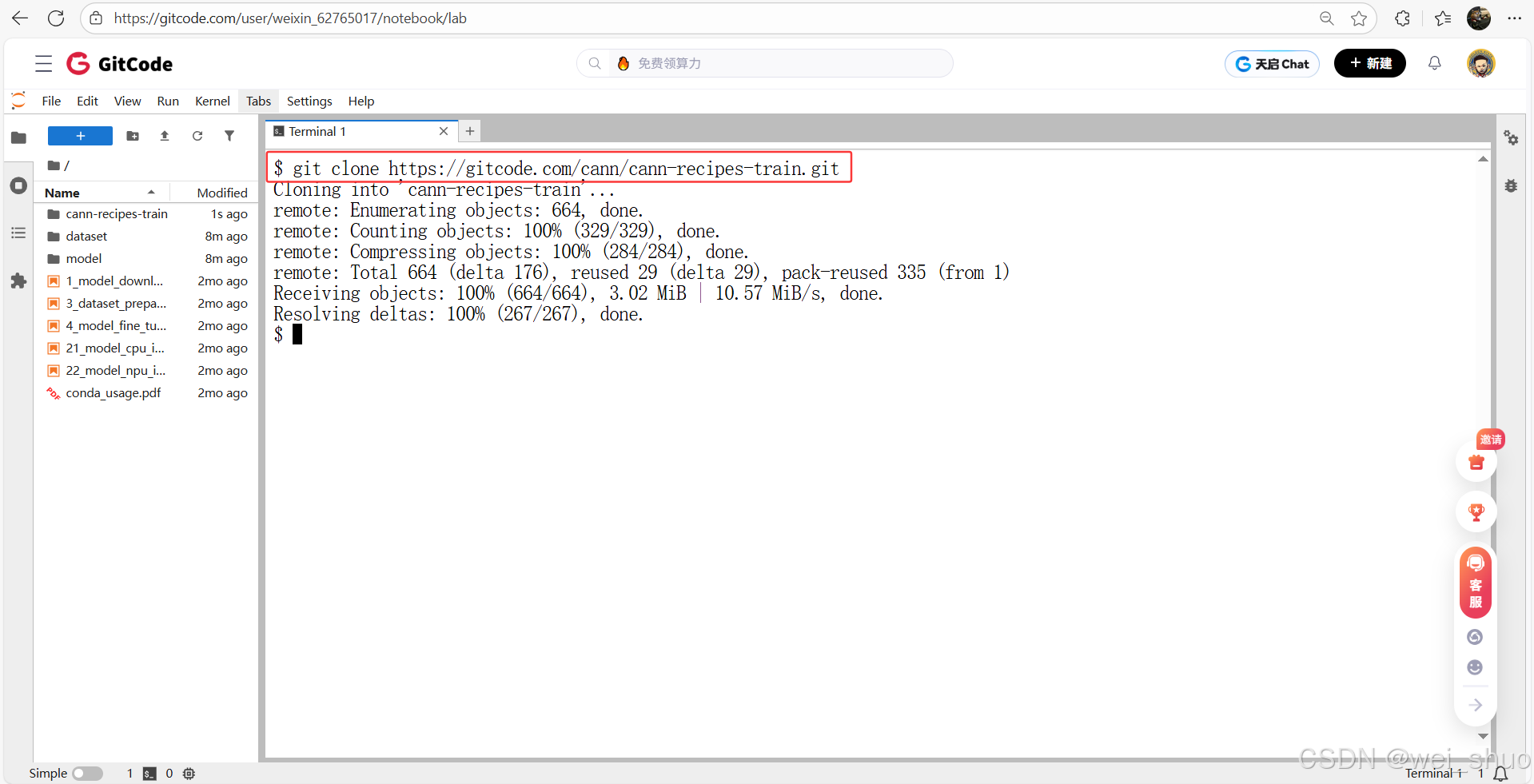Go back with browser back arrow
Screen dimensions: 1534x784
pyautogui.click(x=20, y=18)
